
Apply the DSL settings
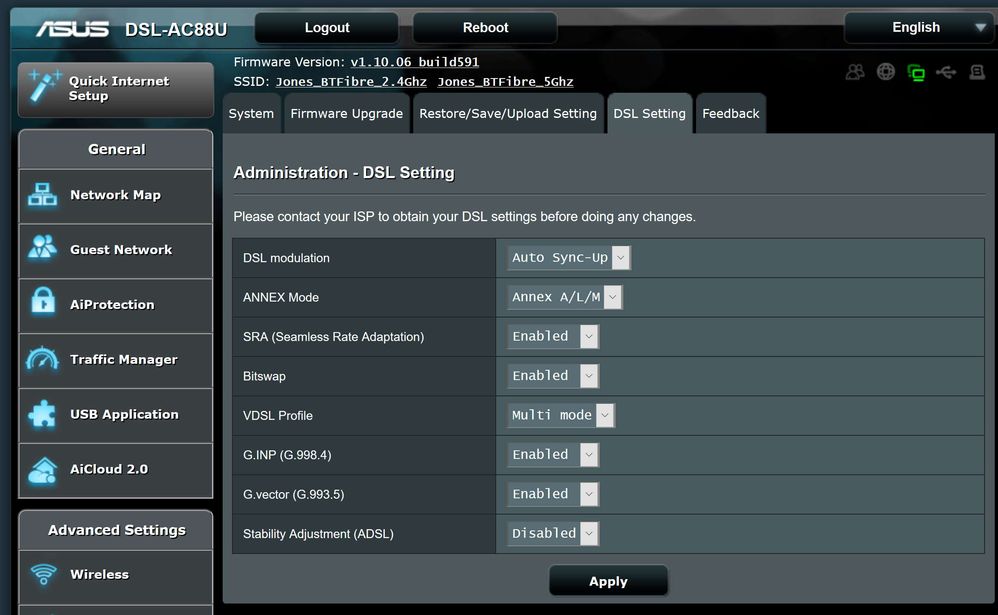[608, 580]
